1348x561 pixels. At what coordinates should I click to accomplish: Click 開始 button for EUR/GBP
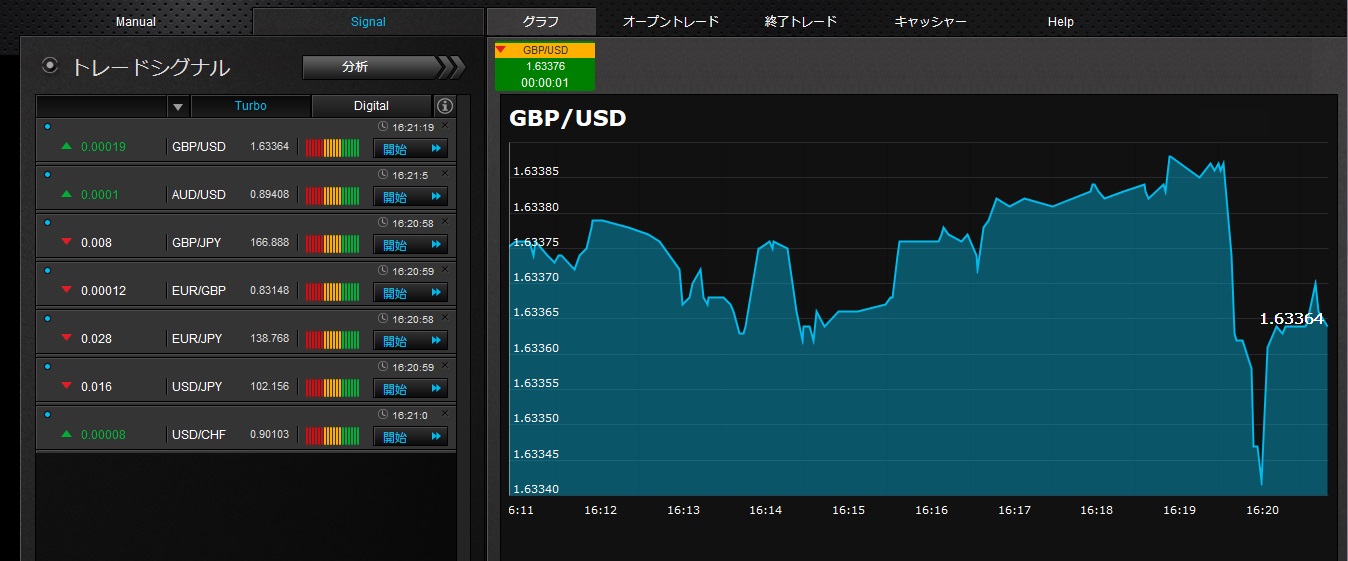click(x=410, y=293)
